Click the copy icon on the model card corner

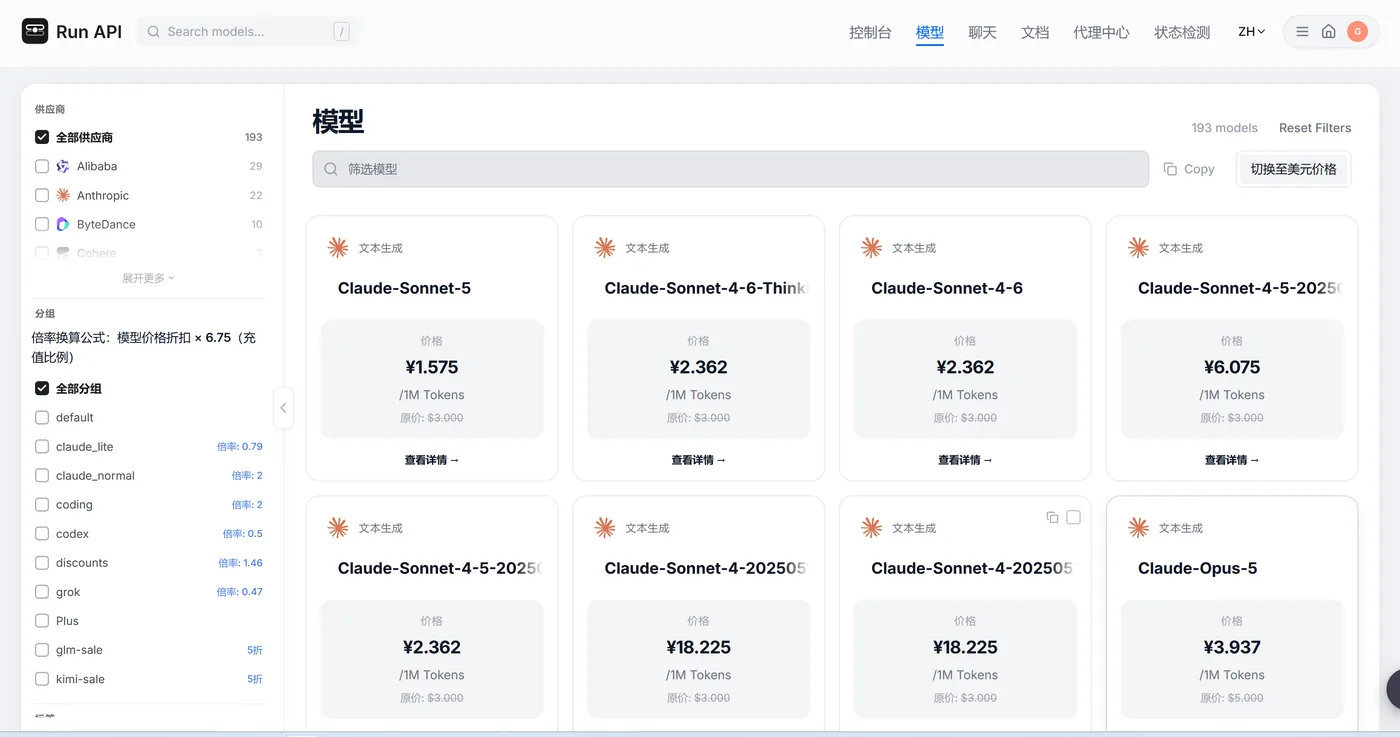(x=1052, y=517)
